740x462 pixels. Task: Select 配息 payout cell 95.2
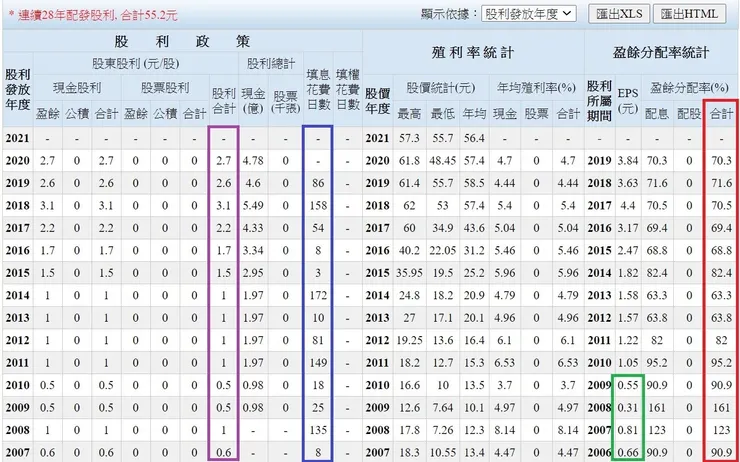(656, 363)
